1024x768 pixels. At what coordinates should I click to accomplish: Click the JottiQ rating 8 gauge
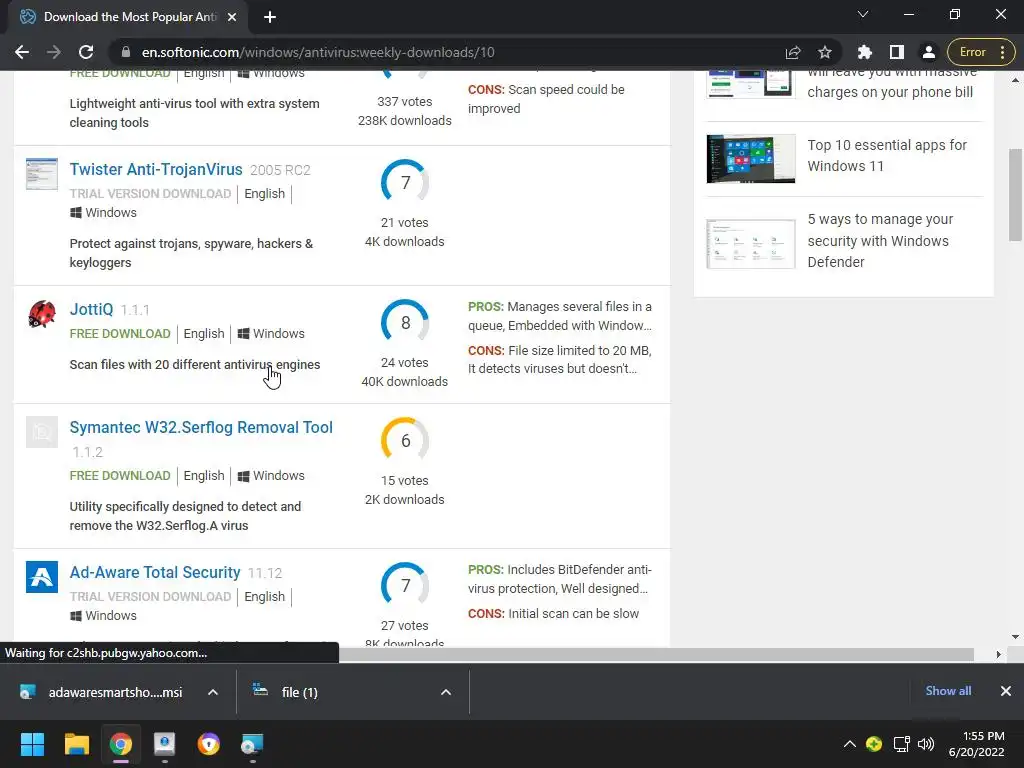[x=405, y=322]
